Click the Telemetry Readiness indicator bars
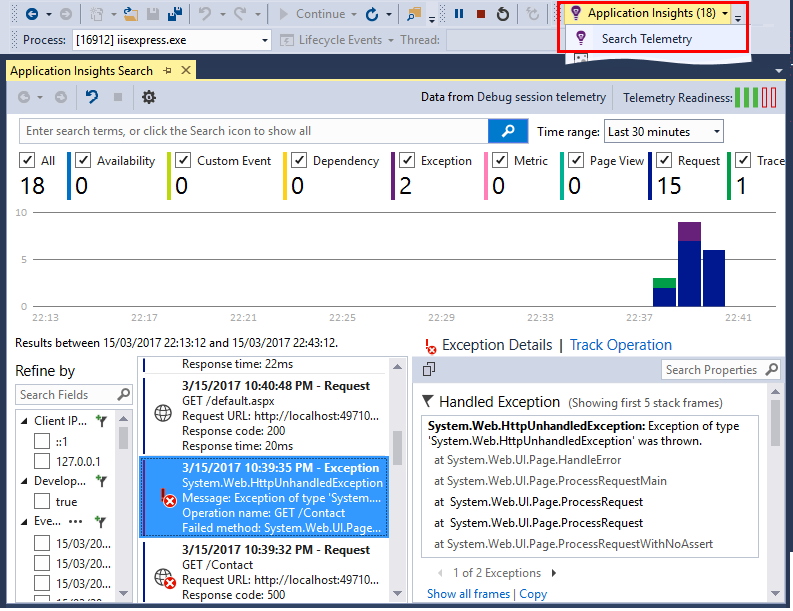Screen dimensions: 793x611 tap(756, 98)
